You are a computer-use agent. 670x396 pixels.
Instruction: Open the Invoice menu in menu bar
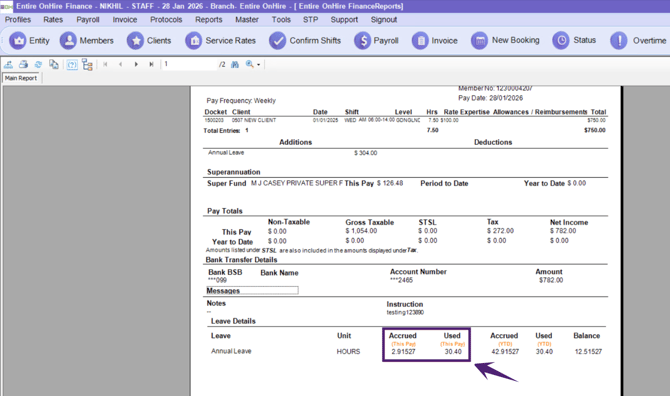click(x=125, y=20)
